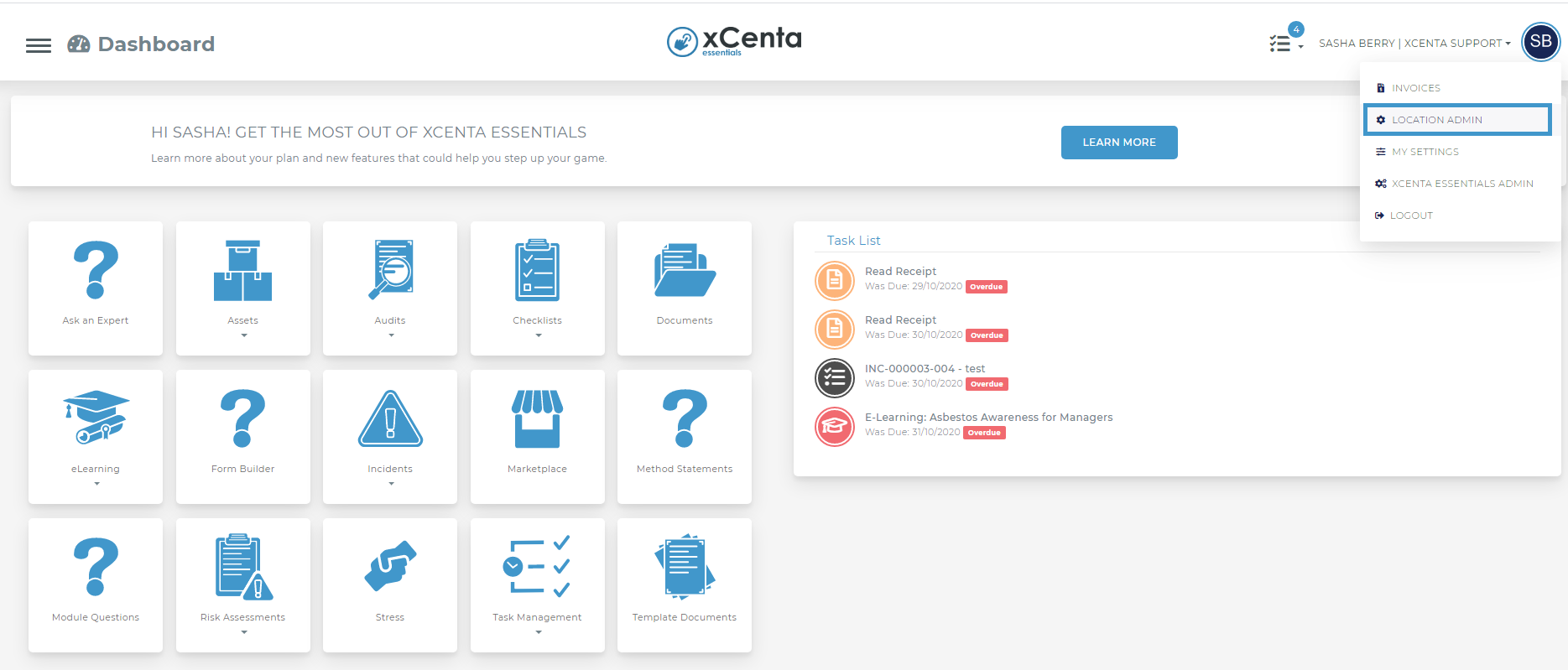Image resolution: width=1568 pixels, height=670 pixels.
Task: Open the task notifications list icon
Action: 1279,44
